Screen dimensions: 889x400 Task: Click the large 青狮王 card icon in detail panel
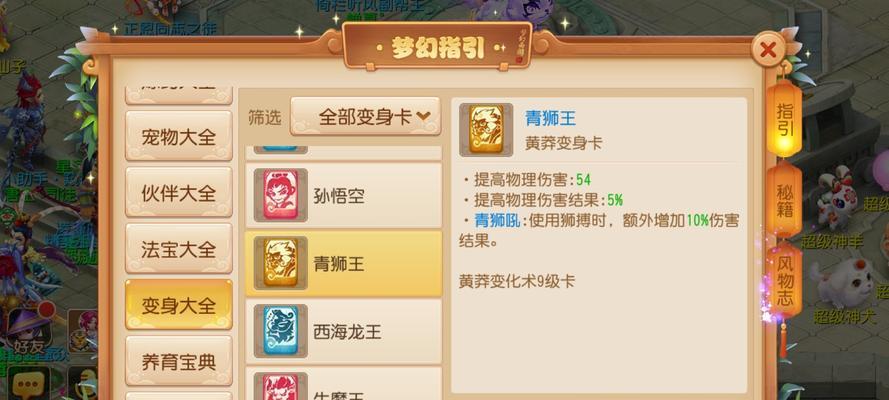[486, 130]
